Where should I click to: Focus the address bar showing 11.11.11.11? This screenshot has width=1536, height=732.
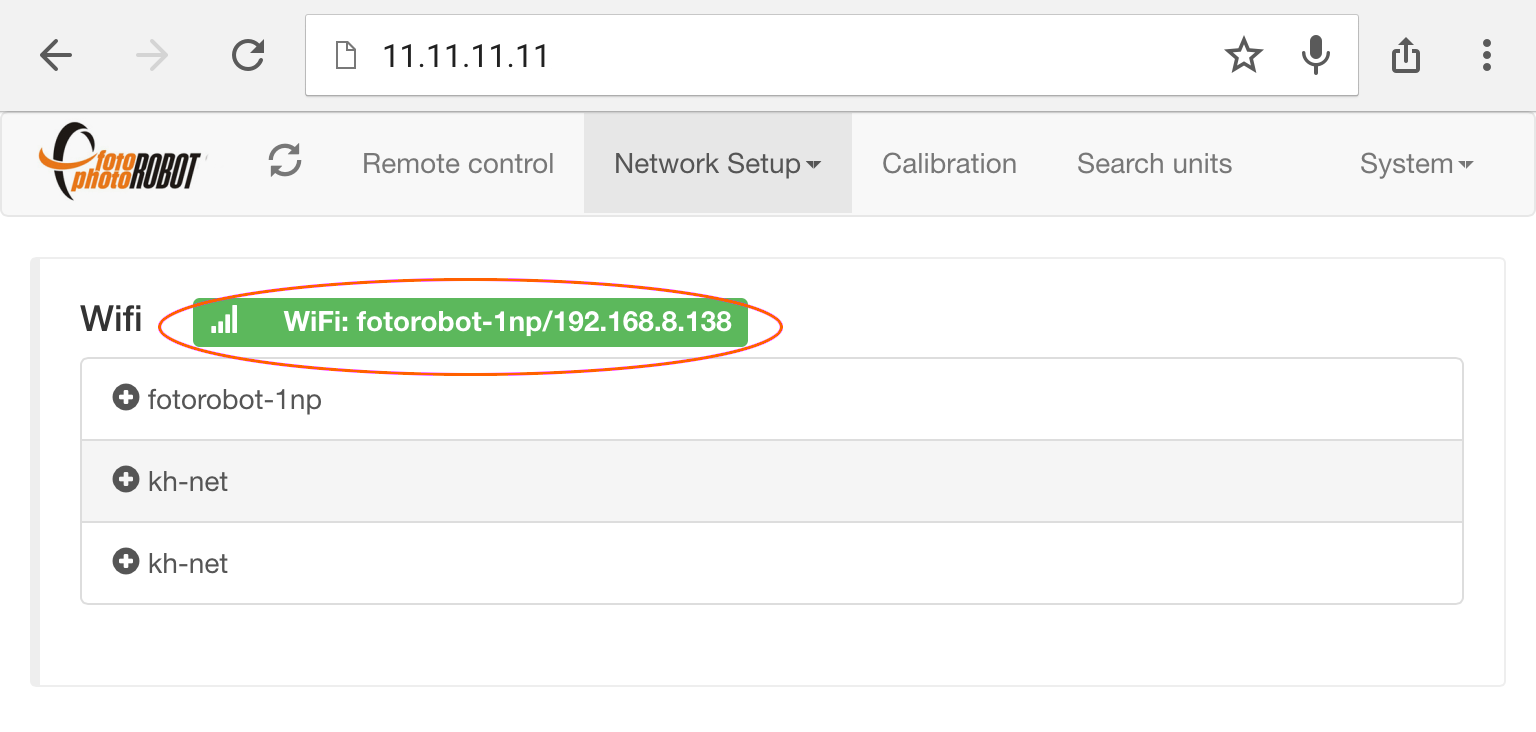(780, 55)
